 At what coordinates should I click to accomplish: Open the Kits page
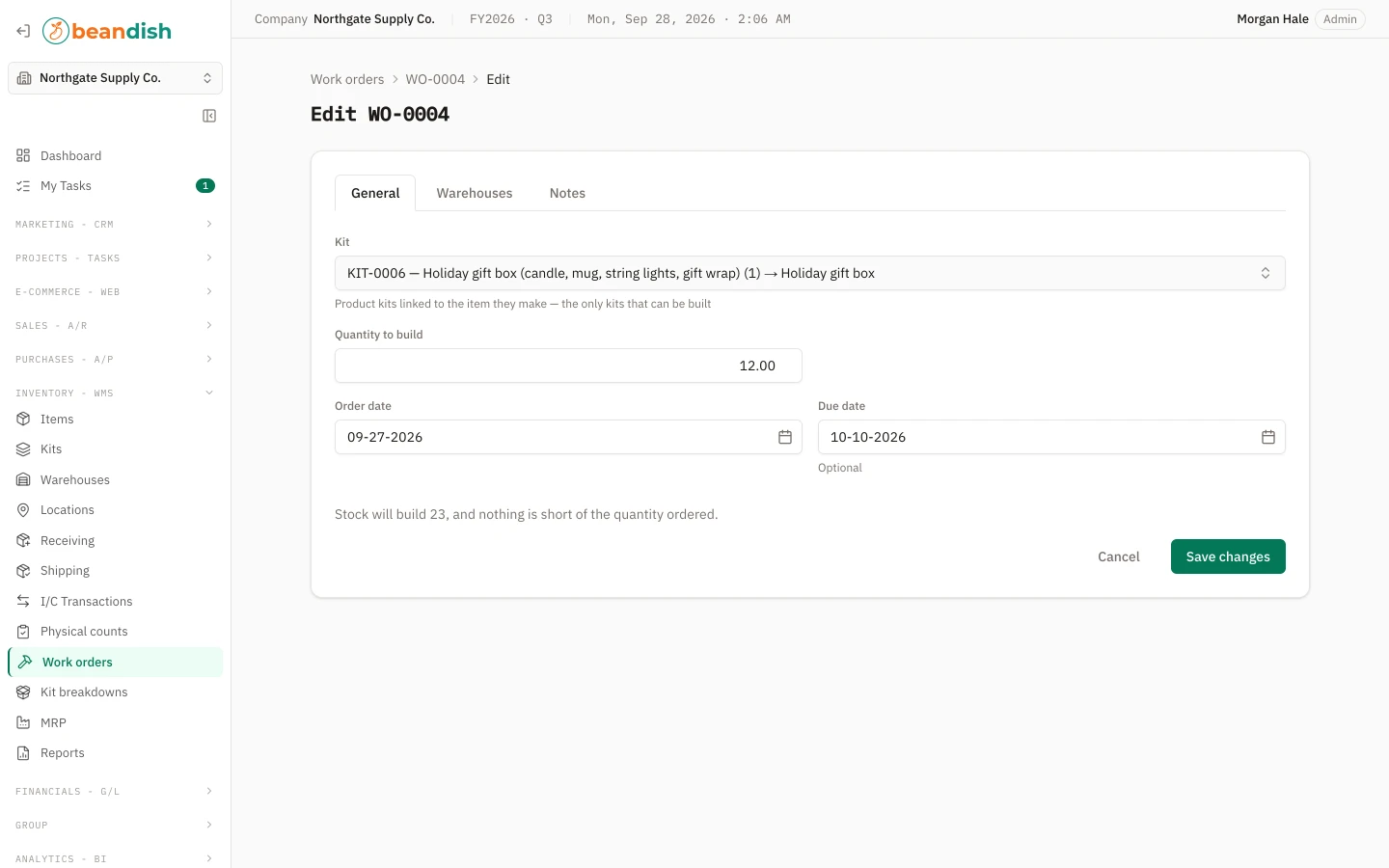[115, 449]
